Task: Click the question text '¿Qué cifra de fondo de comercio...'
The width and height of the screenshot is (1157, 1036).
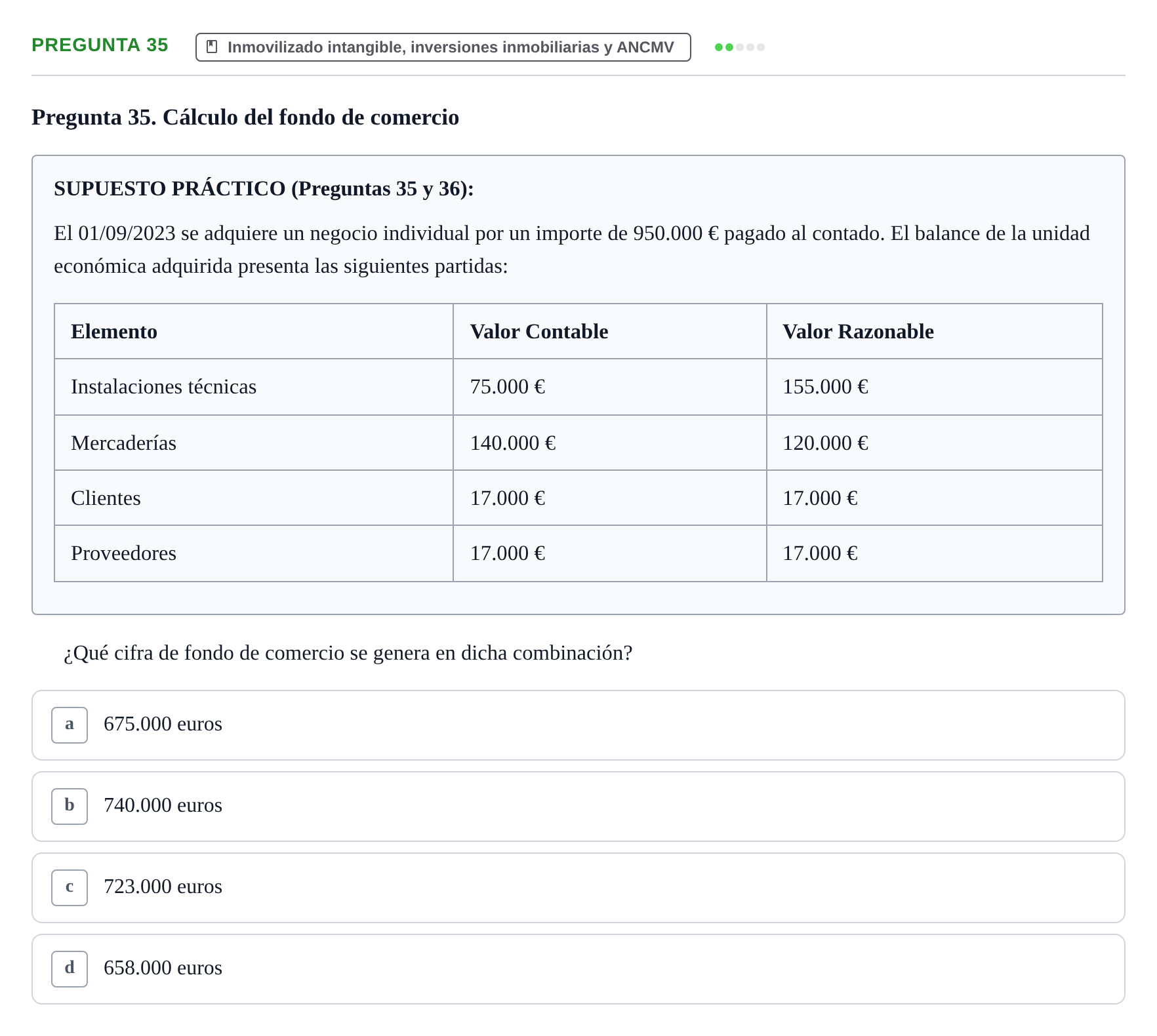Action: click(348, 653)
